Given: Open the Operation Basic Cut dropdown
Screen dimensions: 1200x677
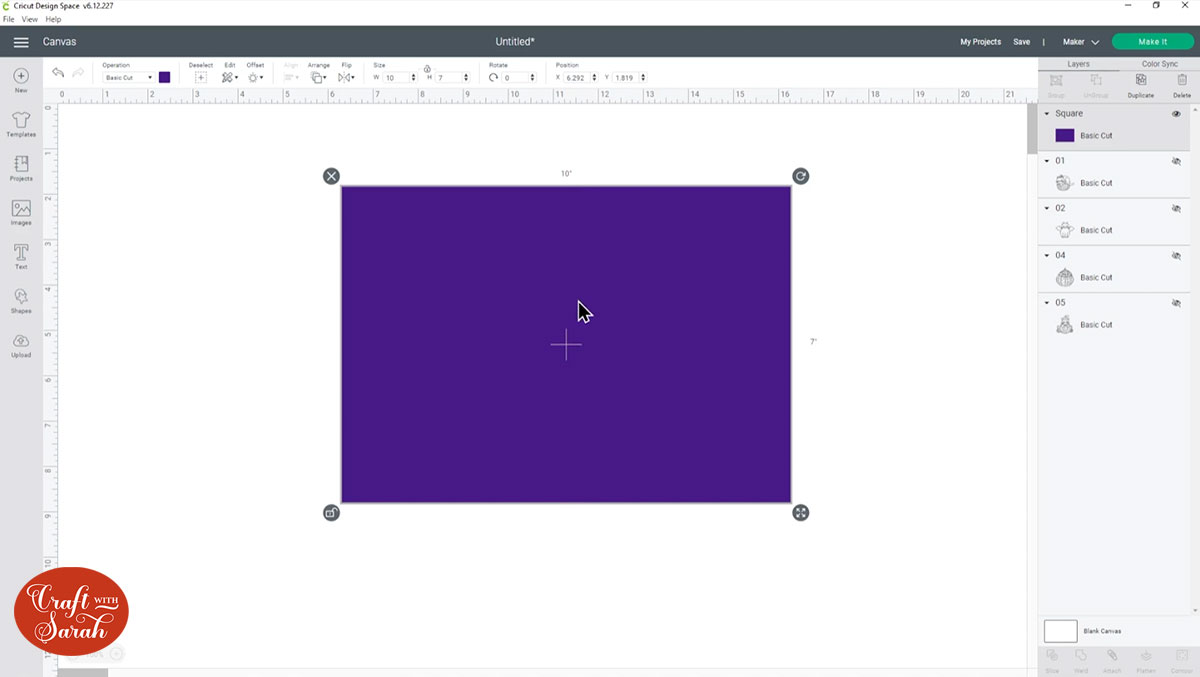Looking at the screenshot, I should (129, 77).
